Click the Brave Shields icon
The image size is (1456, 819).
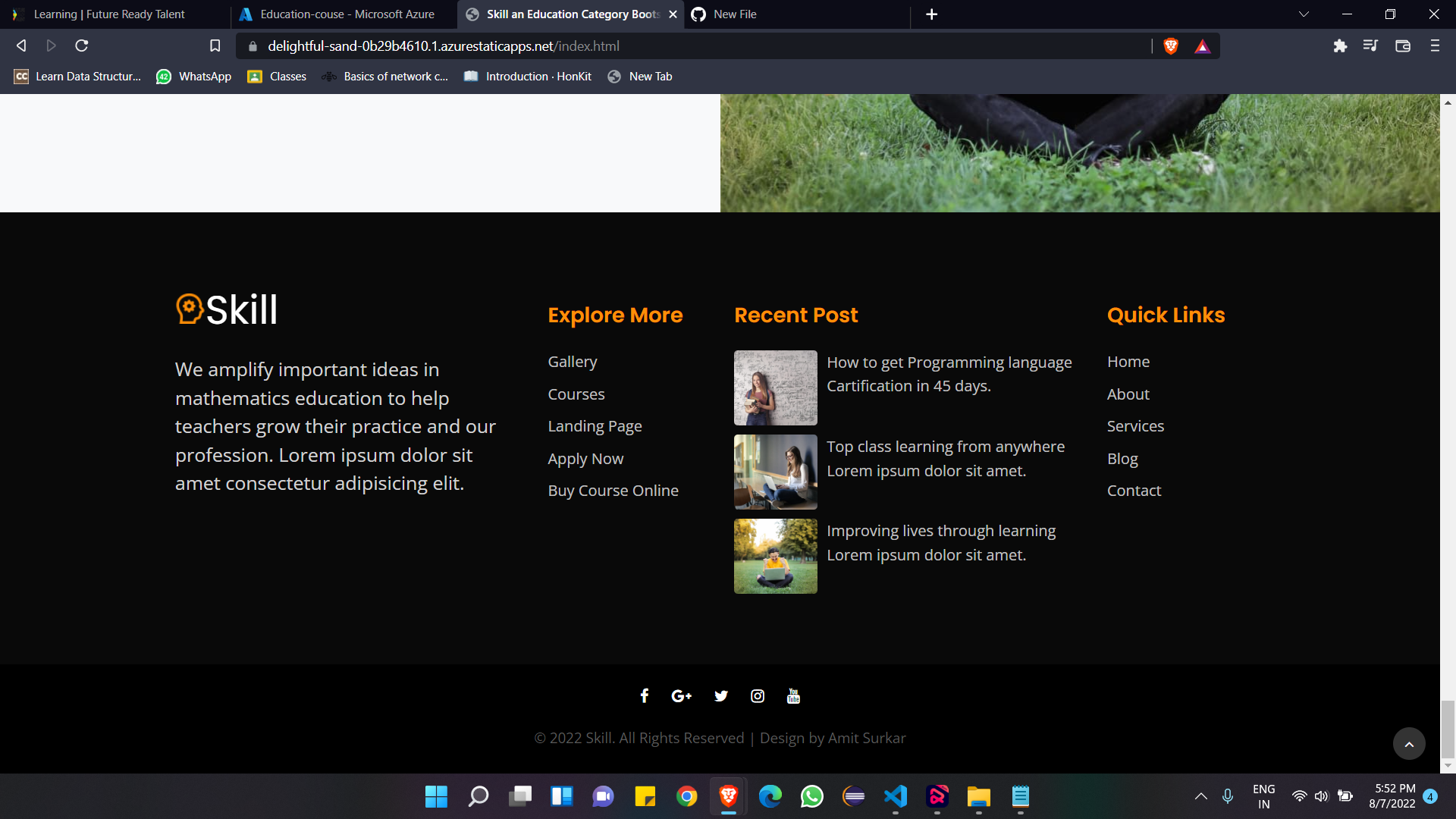1170,46
